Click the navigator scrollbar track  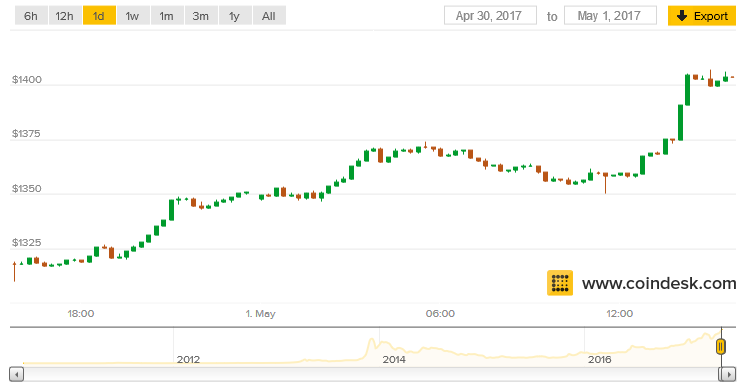click(370, 375)
